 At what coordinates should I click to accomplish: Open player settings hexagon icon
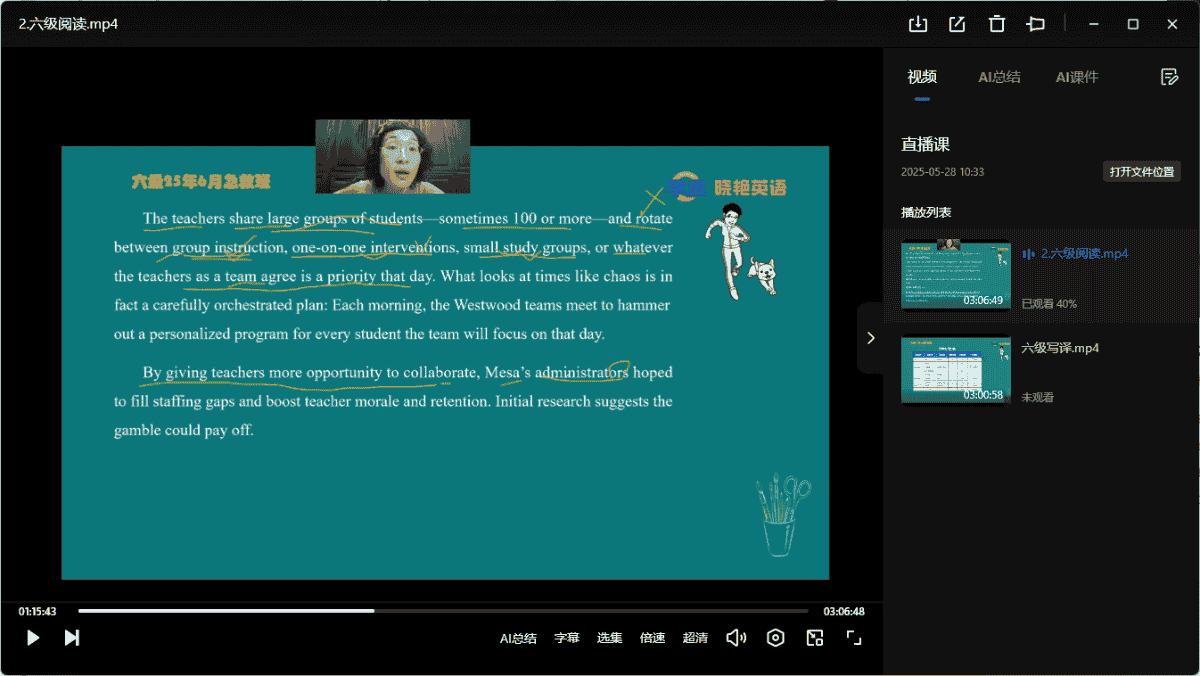tap(775, 638)
